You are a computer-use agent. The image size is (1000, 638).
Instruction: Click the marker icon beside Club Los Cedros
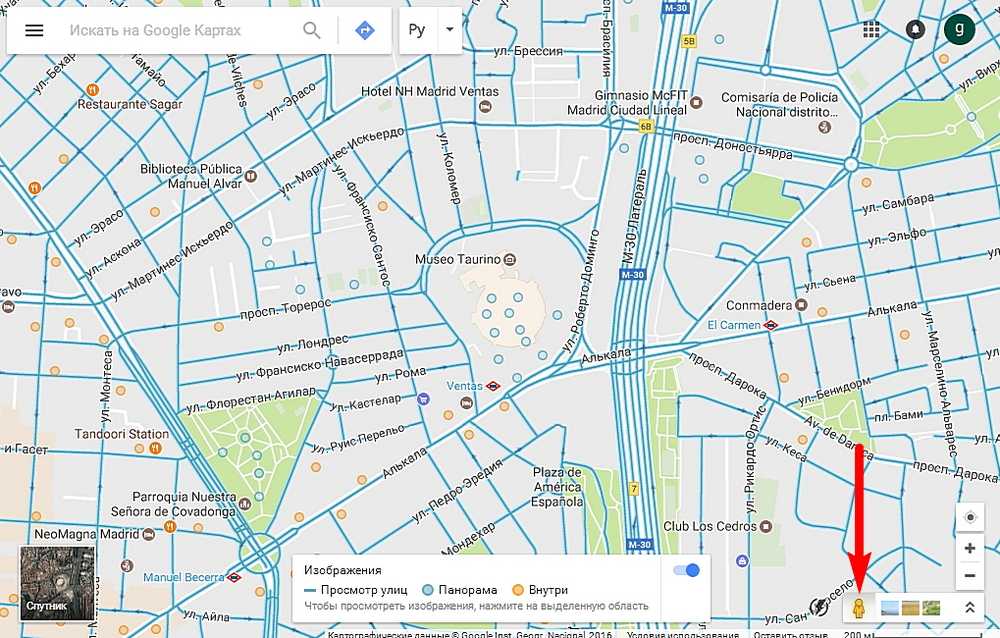point(766,527)
